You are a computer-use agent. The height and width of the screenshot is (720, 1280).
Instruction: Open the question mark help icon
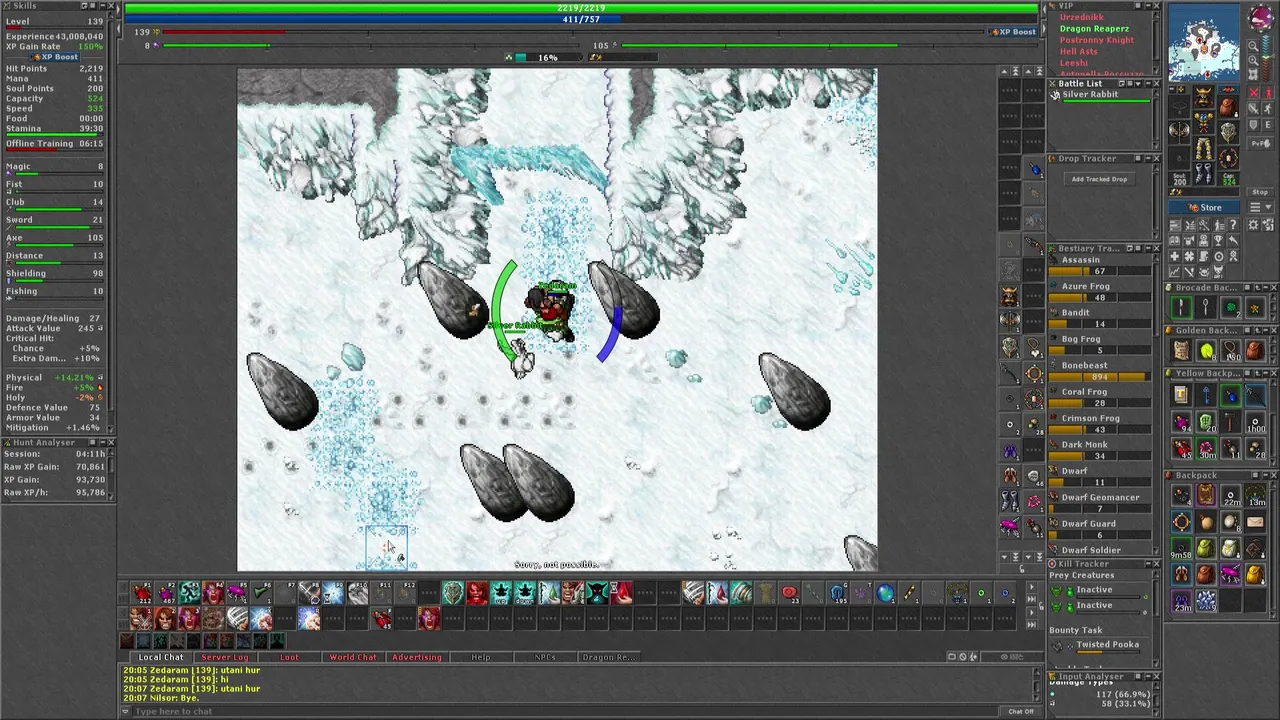point(1233,224)
